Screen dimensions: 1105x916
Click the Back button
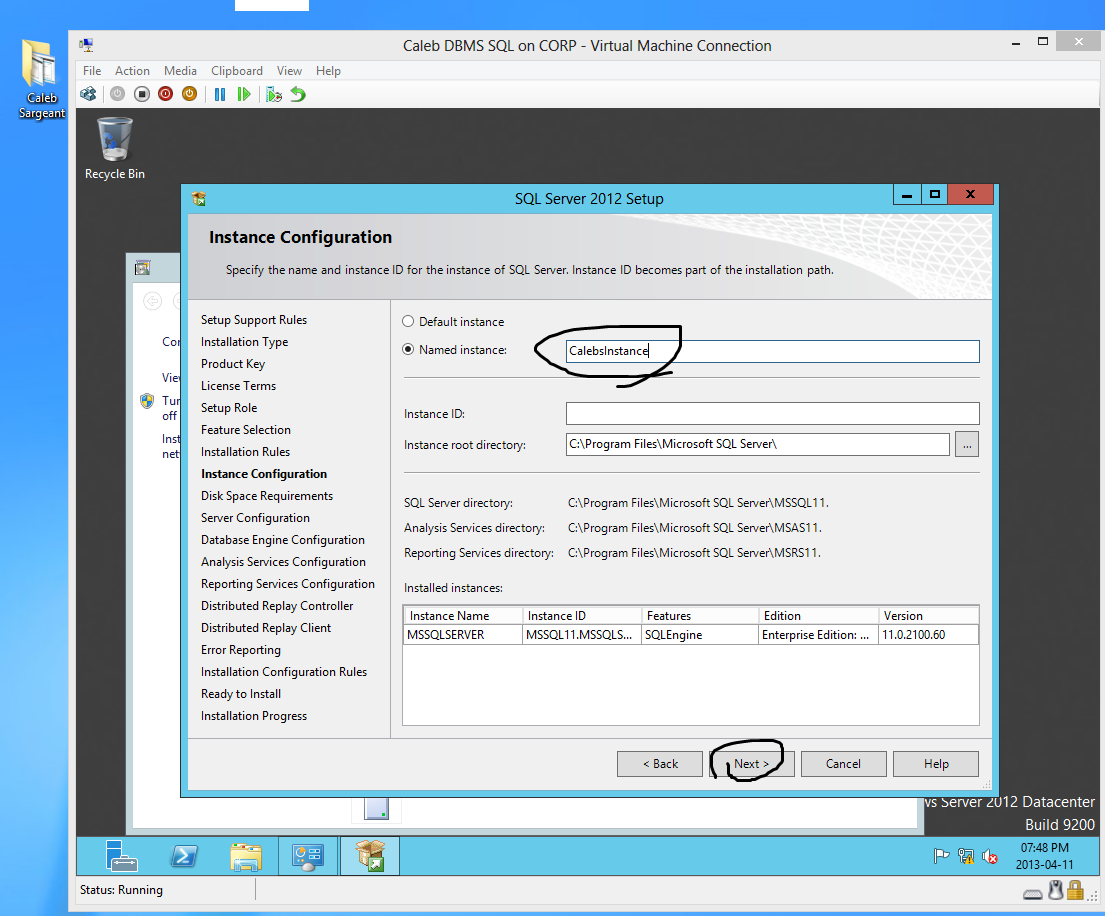660,764
